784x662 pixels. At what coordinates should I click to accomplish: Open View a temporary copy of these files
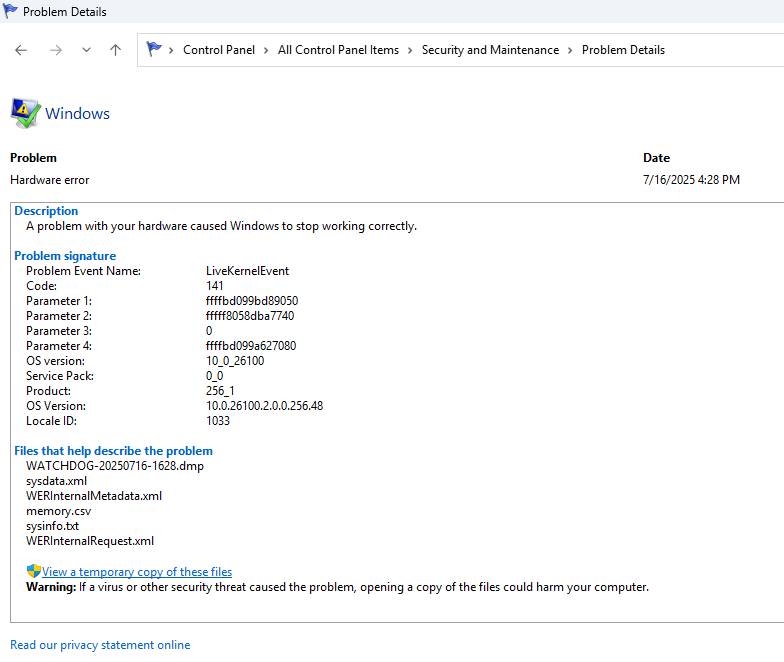pyautogui.click(x=137, y=572)
